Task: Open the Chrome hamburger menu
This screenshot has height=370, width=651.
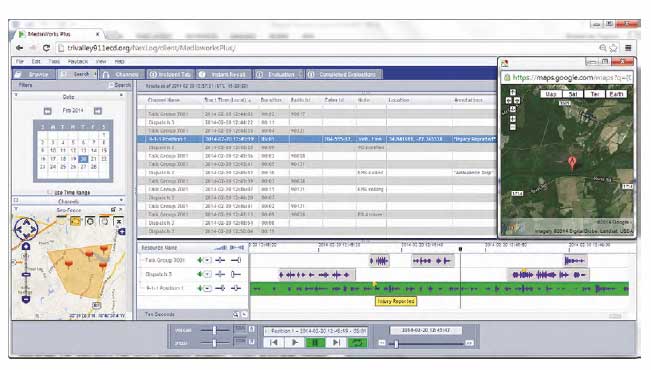Action: [x=628, y=48]
